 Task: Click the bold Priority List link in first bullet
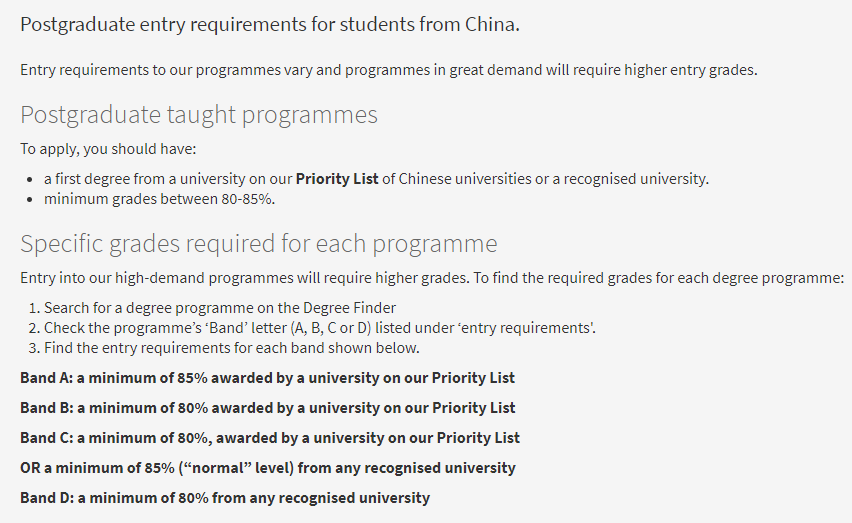coord(337,179)
